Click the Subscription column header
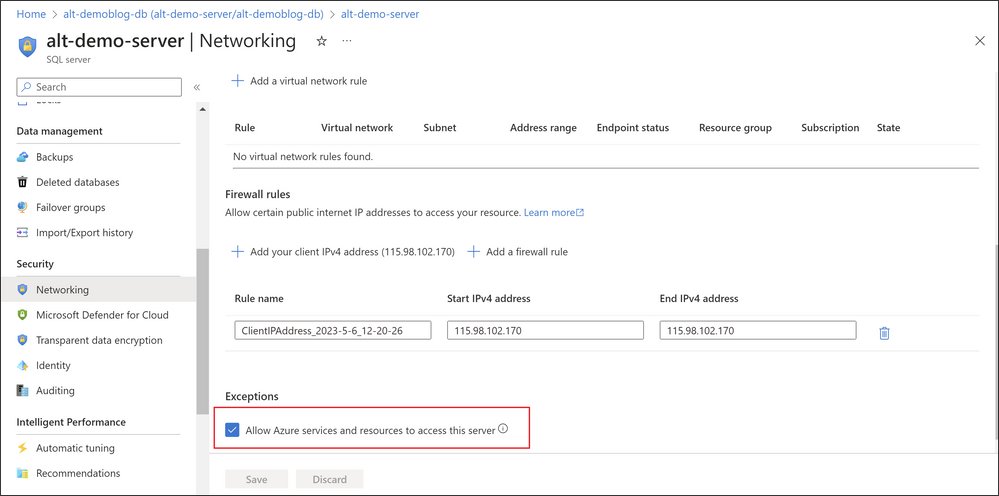Image resolution: width=999 pixels, height=496 pixels. (x=830, y=127)
